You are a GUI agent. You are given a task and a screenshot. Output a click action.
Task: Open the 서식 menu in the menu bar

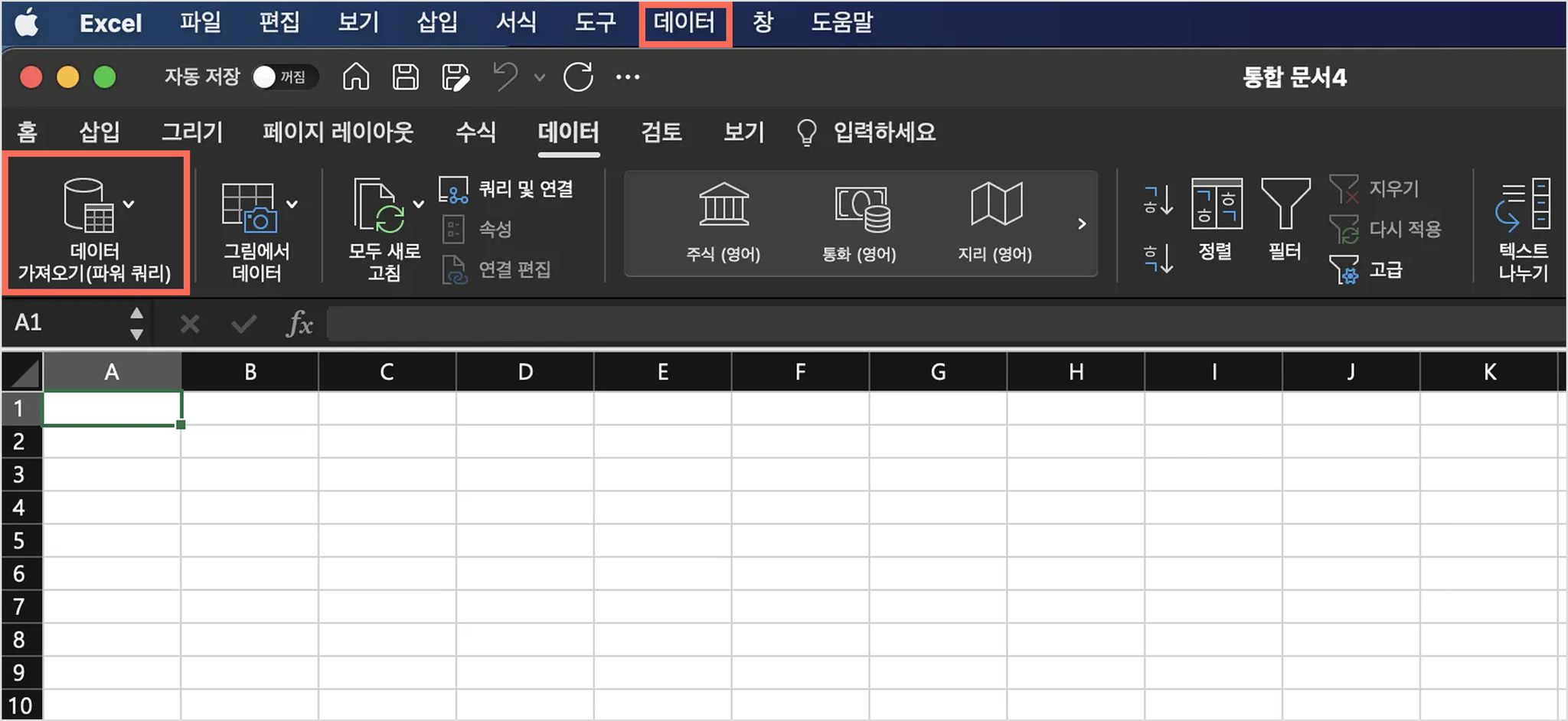[x=516, y=22]
